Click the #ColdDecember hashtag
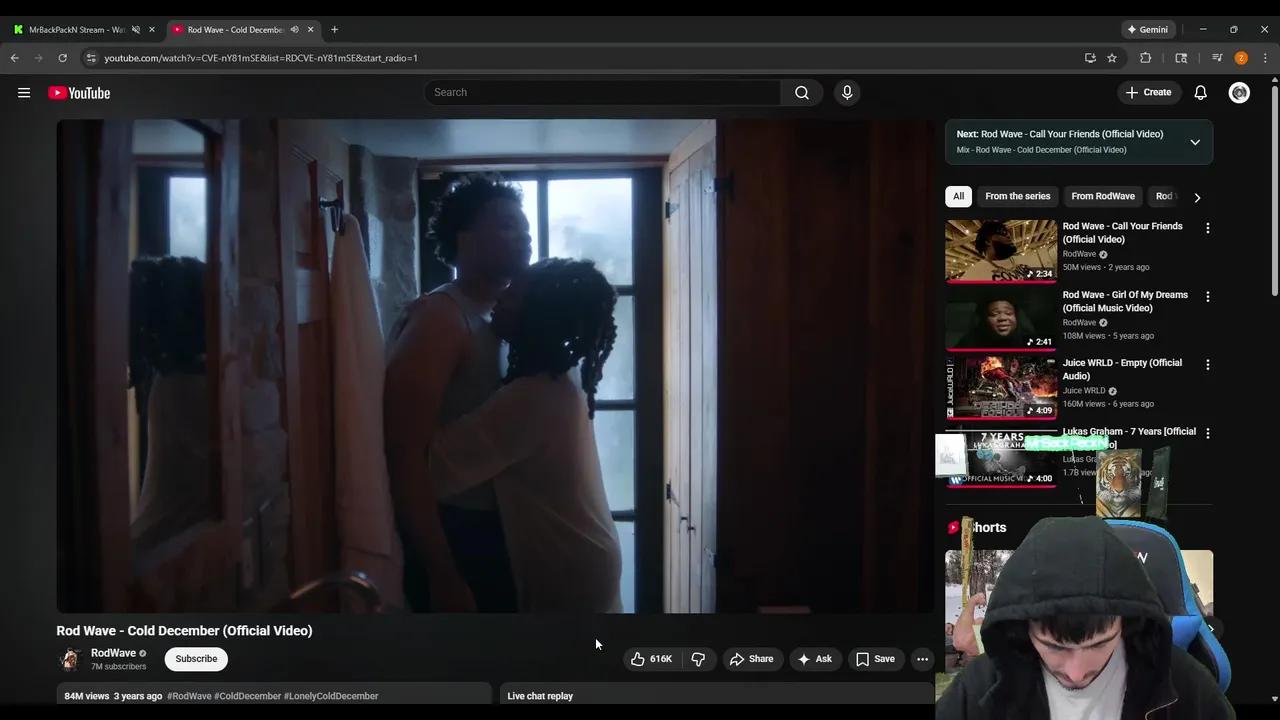The width and height of the screenshot is (1280, 720). pos(247,696)
